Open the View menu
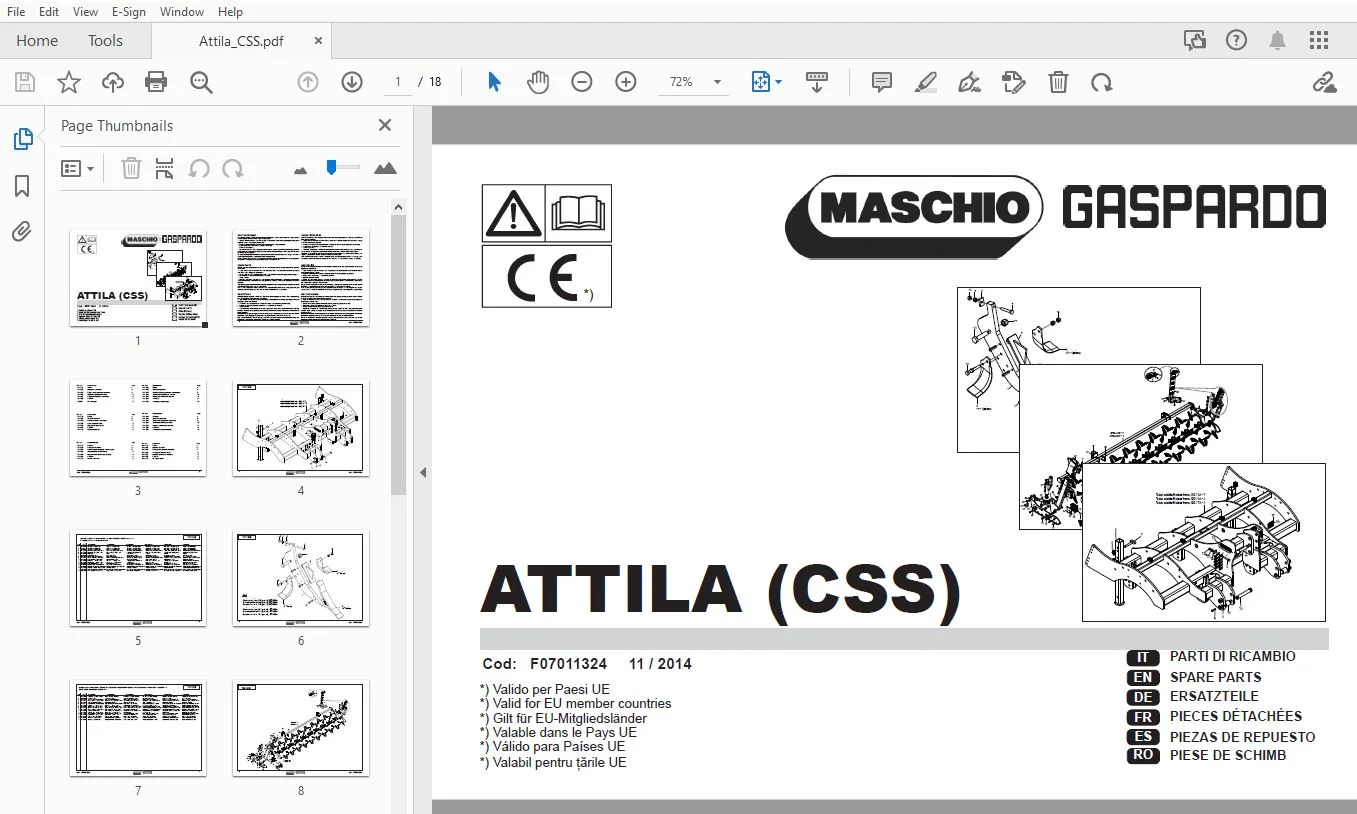The image size is (1357, 814). (85, 11)
